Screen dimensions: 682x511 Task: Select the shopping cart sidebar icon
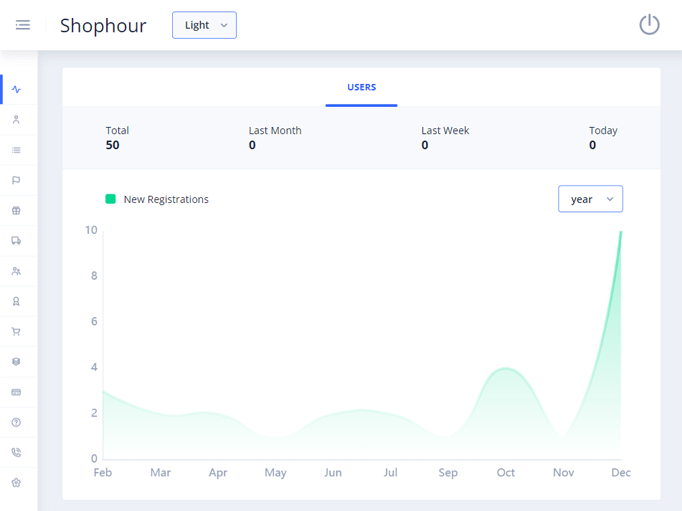[16, 332]
